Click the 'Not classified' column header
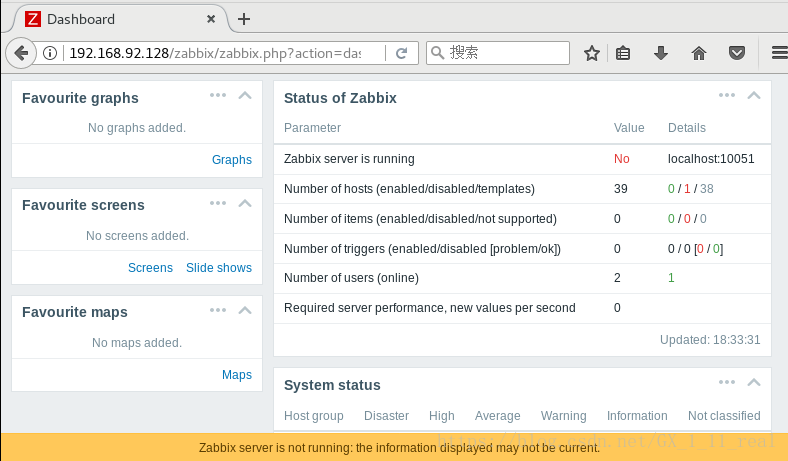This screenshot has width=788, height=461. [724, 416]
